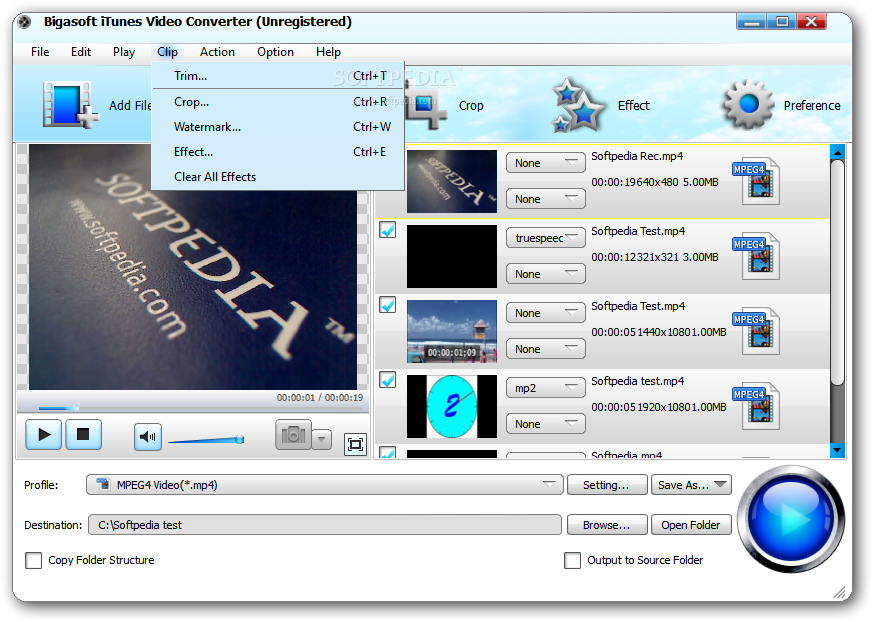Toggle checkbox for 321x321 Softpedia Test.mp4

[x=388, y=230]
